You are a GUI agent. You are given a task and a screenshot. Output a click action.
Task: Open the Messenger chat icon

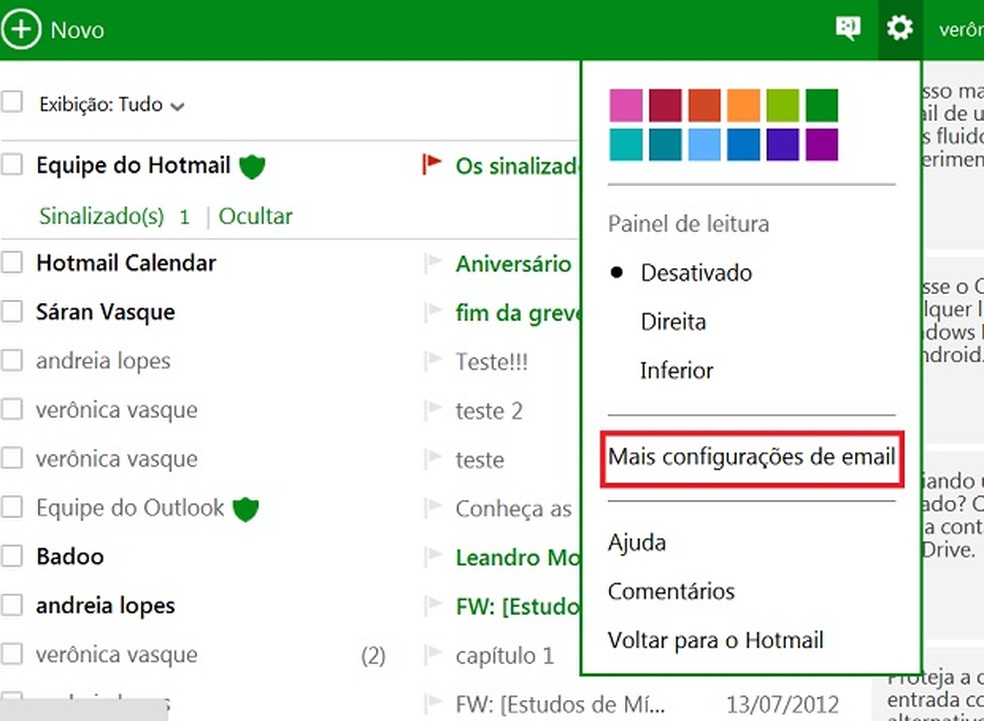click(847, 28)
